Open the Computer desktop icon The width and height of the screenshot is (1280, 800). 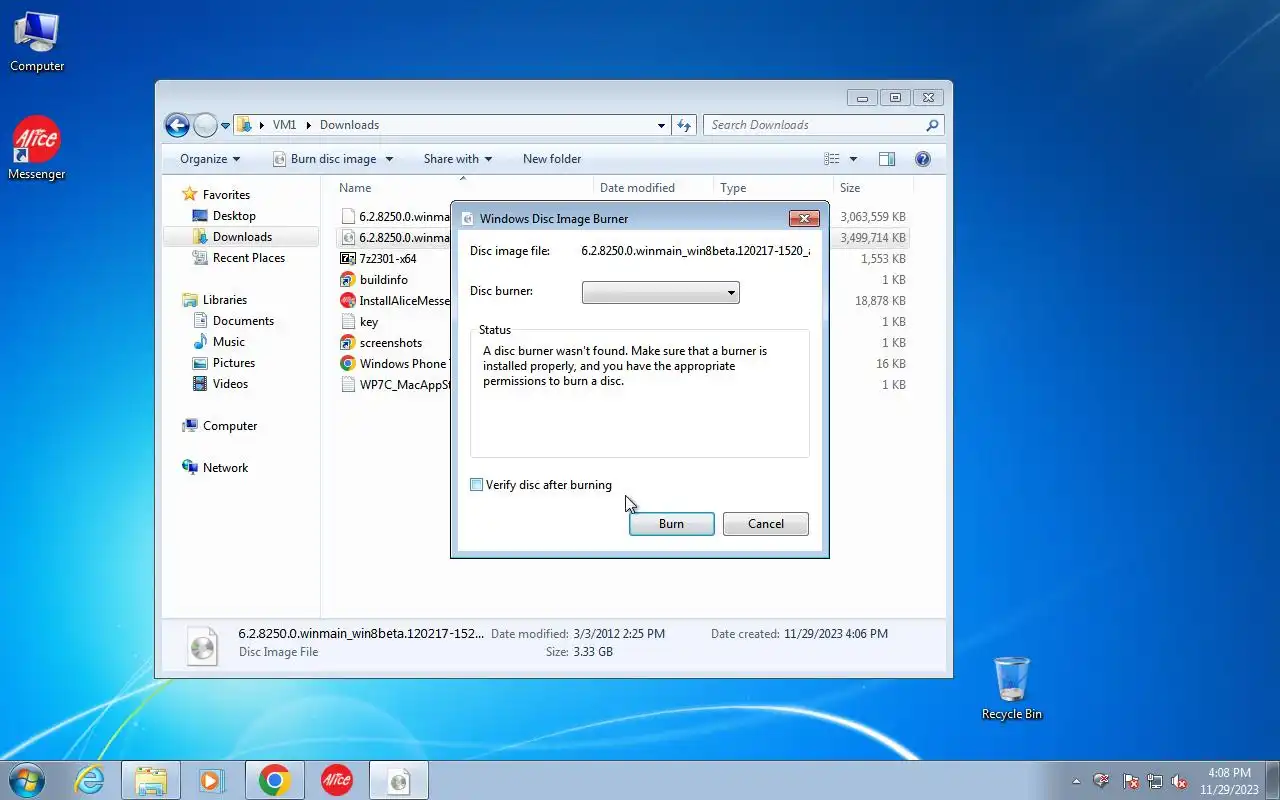(37, 42)
